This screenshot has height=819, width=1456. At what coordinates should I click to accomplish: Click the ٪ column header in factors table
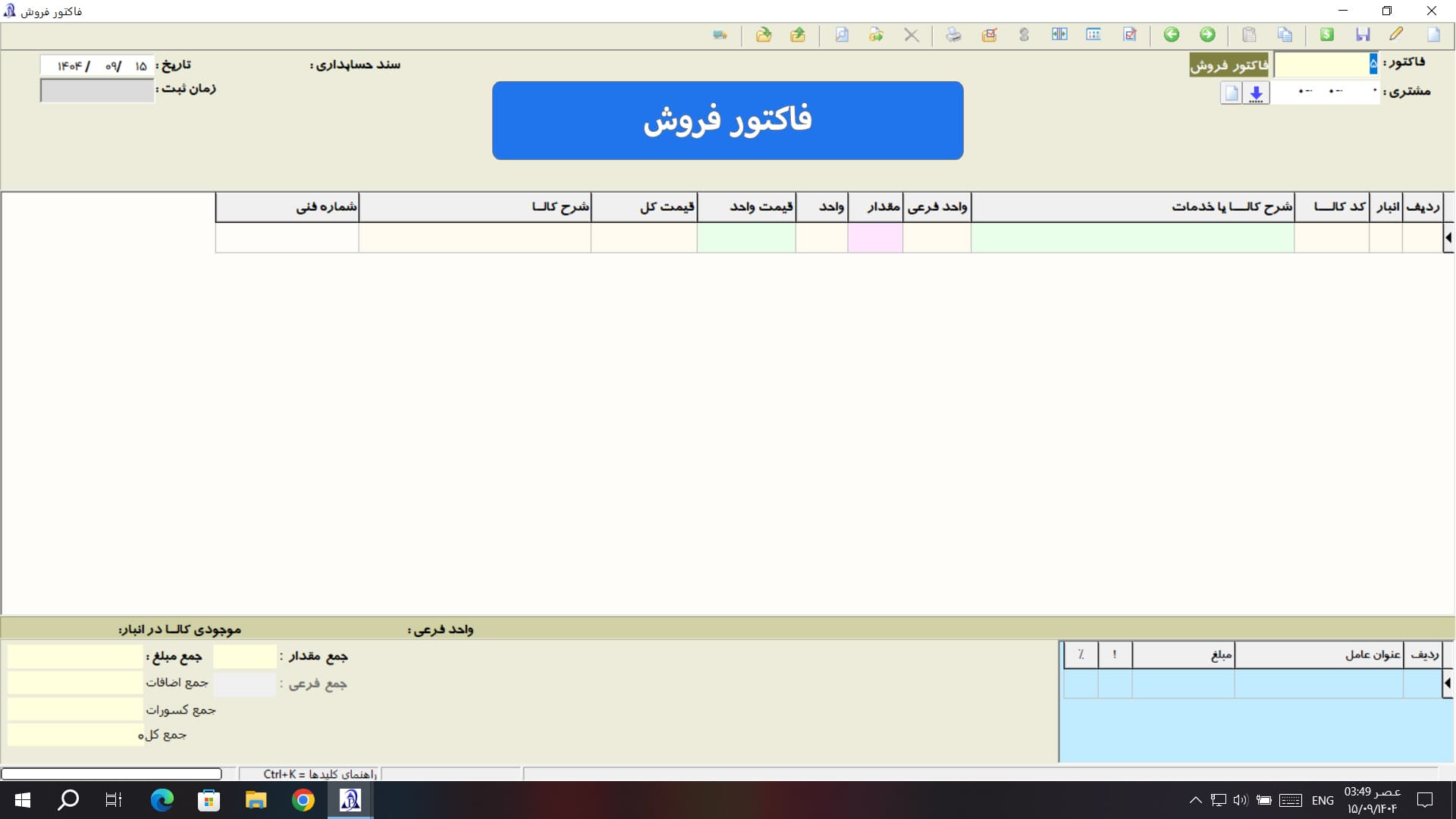[1081, 655]
